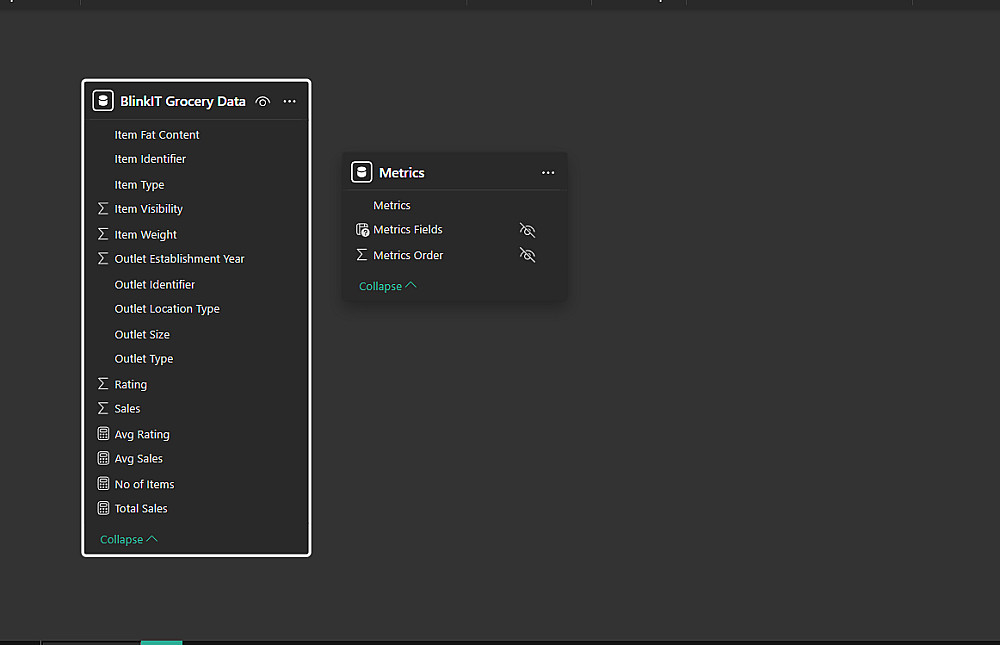This screenshot has width=1000, height=645.
Task: Select the Item Identifier field
Action: coord(150,159)
